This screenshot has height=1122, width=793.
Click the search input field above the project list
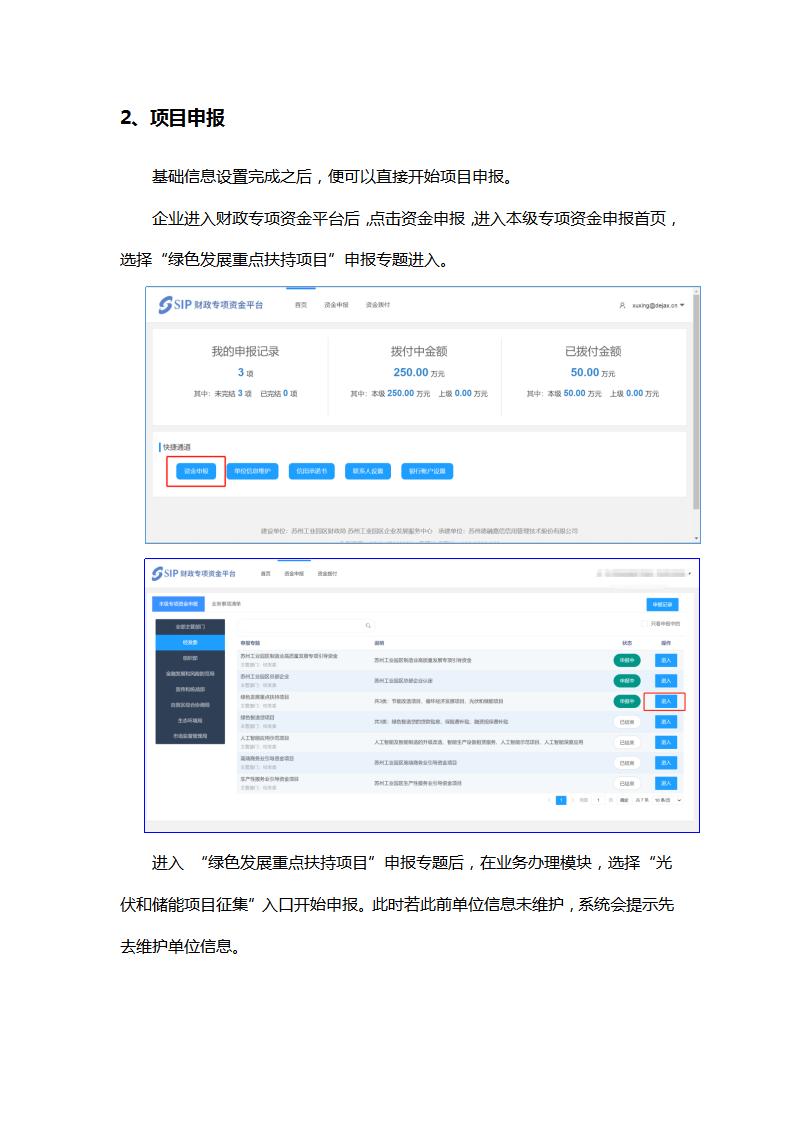point(300,626)
